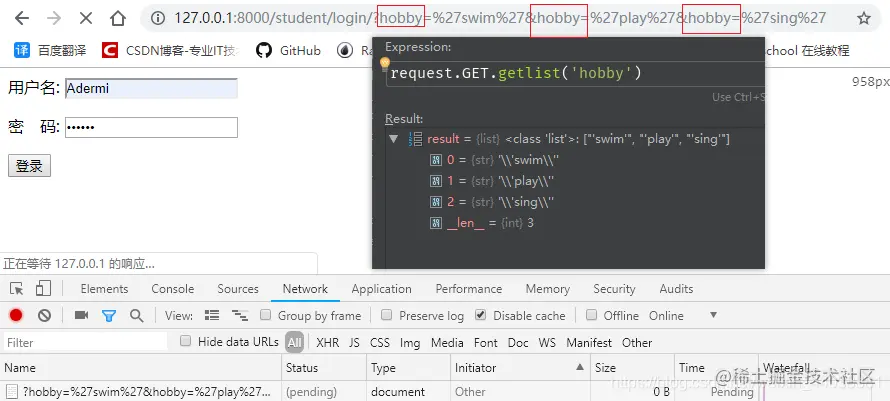The width and height of the screenshot is (890, 401).
Task: Go back with the browser back arrow
Action: tap(22, 19)
